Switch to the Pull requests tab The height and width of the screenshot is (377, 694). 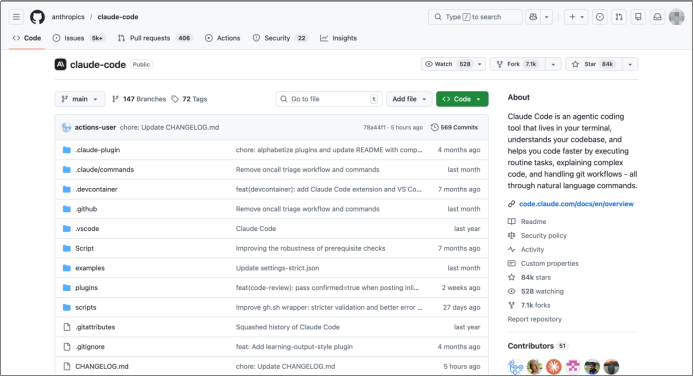pyautogui.click(x=154, y=38)
